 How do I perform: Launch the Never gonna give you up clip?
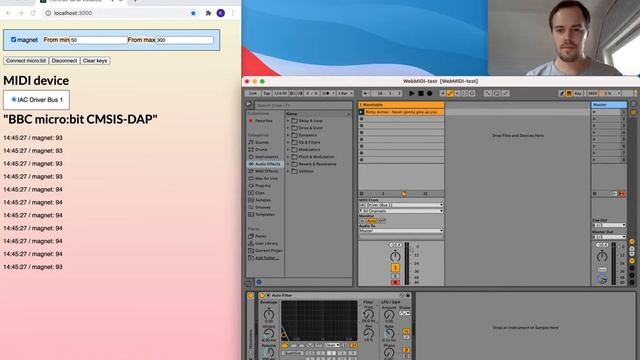click(361, 112)
